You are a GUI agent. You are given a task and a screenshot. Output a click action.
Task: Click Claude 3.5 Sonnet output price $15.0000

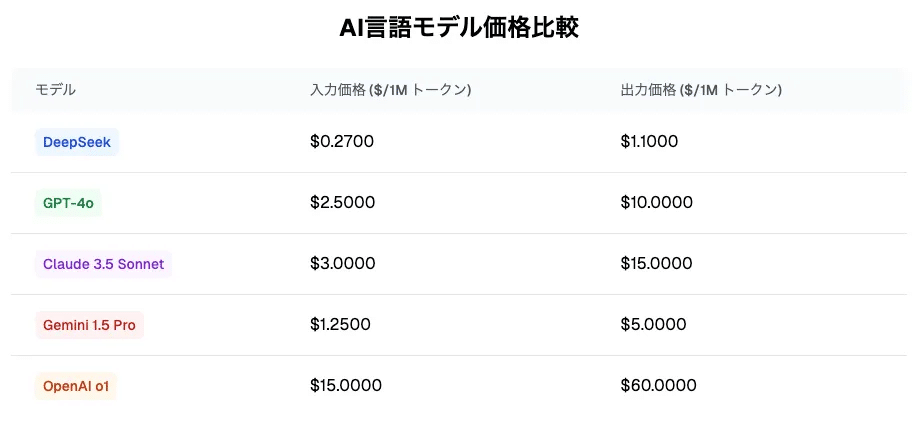(x=656, y=264)
